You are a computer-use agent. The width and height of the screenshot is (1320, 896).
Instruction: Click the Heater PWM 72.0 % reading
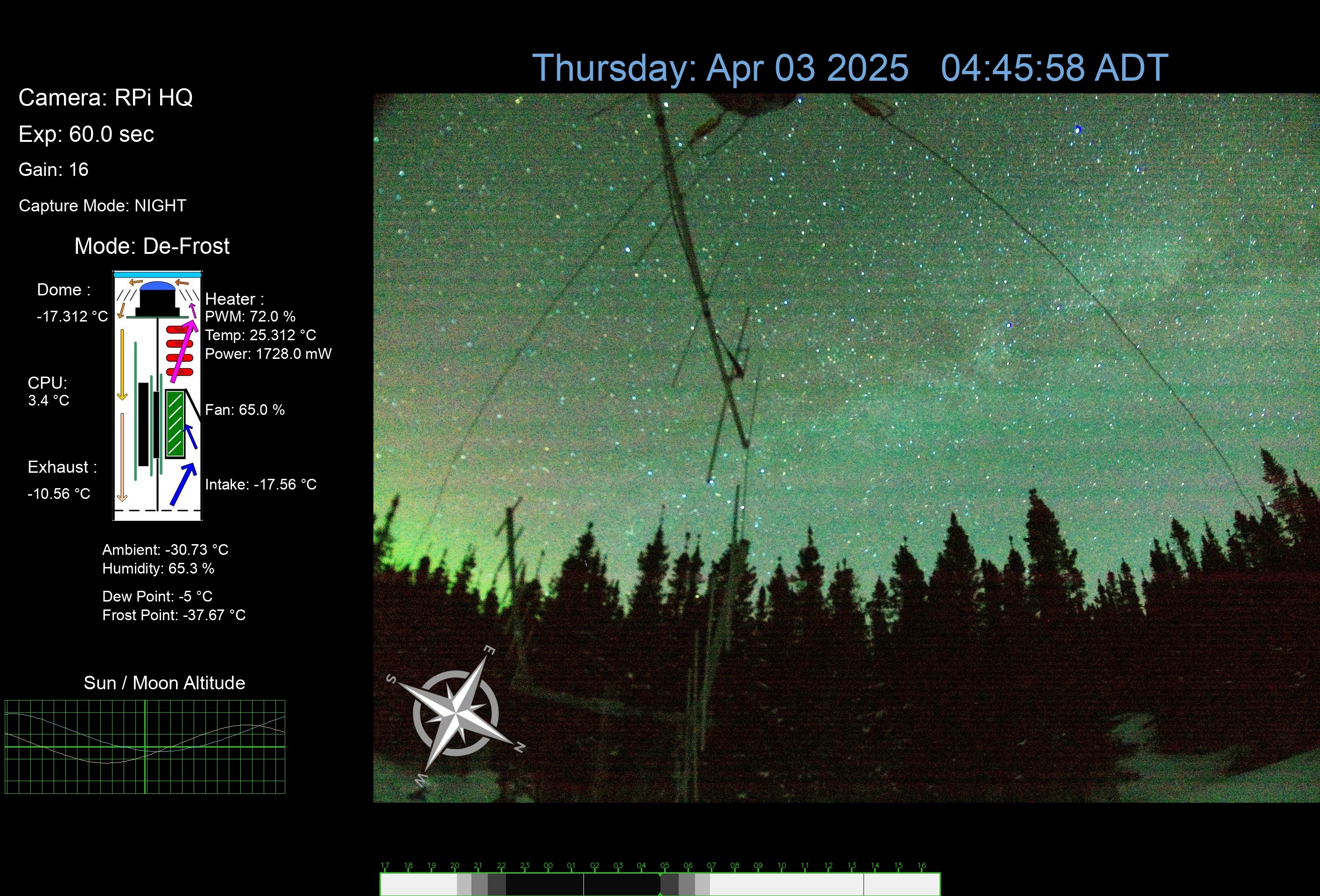250,316
